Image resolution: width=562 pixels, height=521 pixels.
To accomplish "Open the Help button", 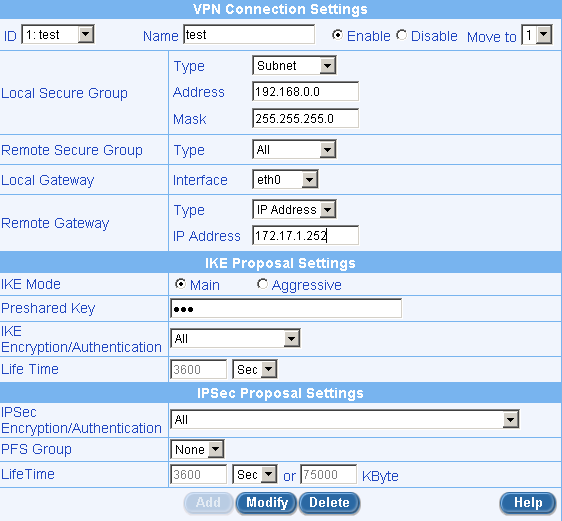I will tap(528, 503).
